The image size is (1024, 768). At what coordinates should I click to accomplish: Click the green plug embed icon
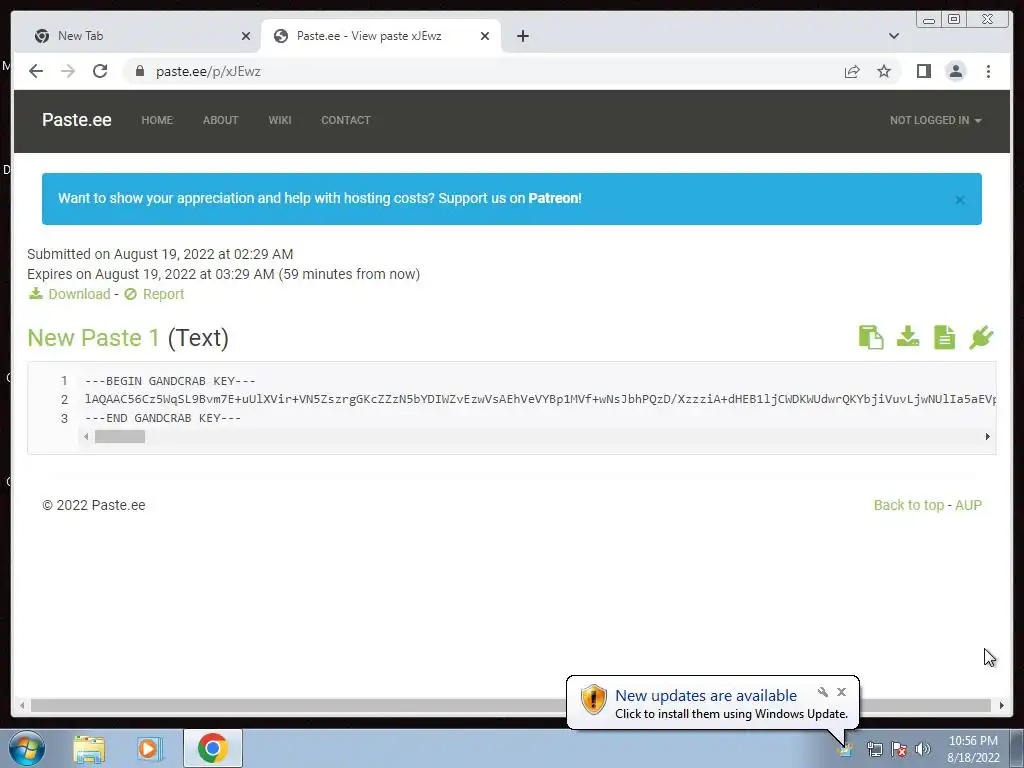[981, 337]
